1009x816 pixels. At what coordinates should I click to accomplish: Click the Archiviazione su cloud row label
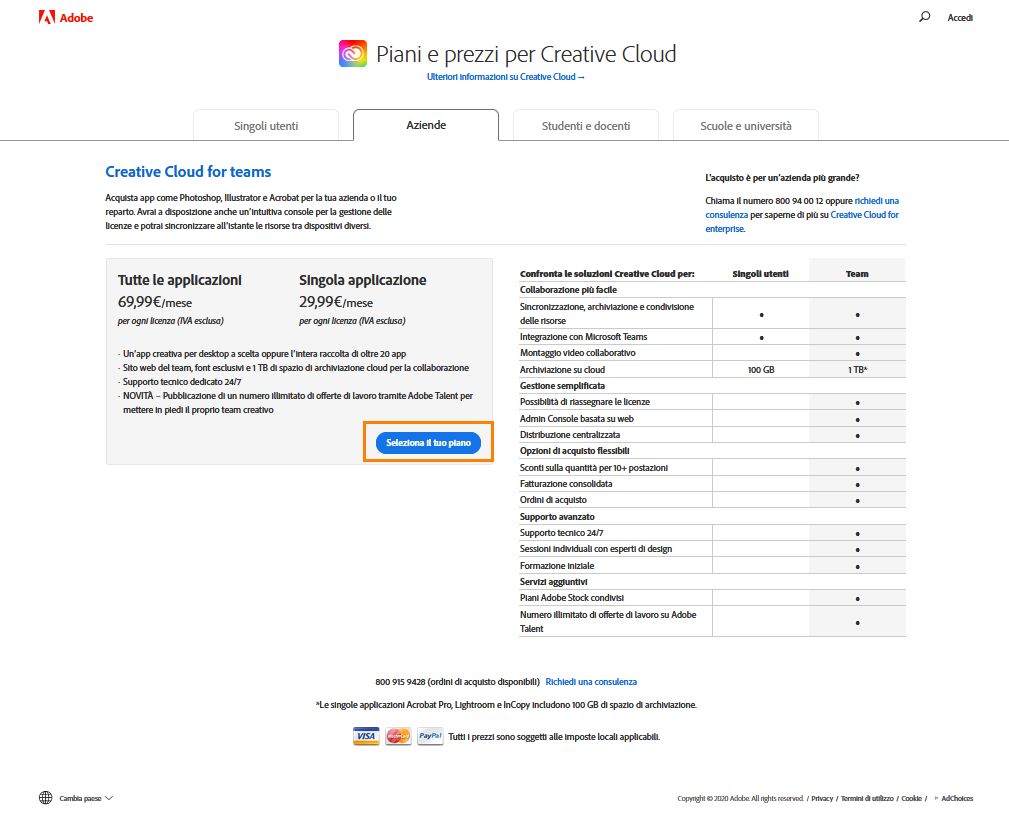pos(562,369)
